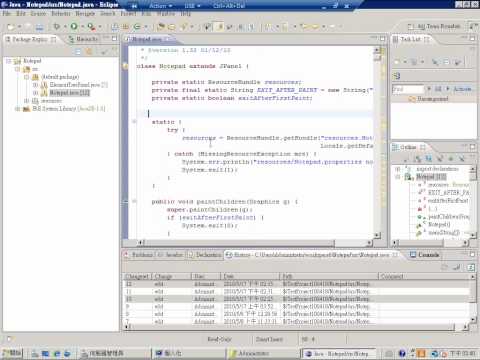
Task: Click Hide Fields toggle in Outline toolbar
Action: click(429, 159)
